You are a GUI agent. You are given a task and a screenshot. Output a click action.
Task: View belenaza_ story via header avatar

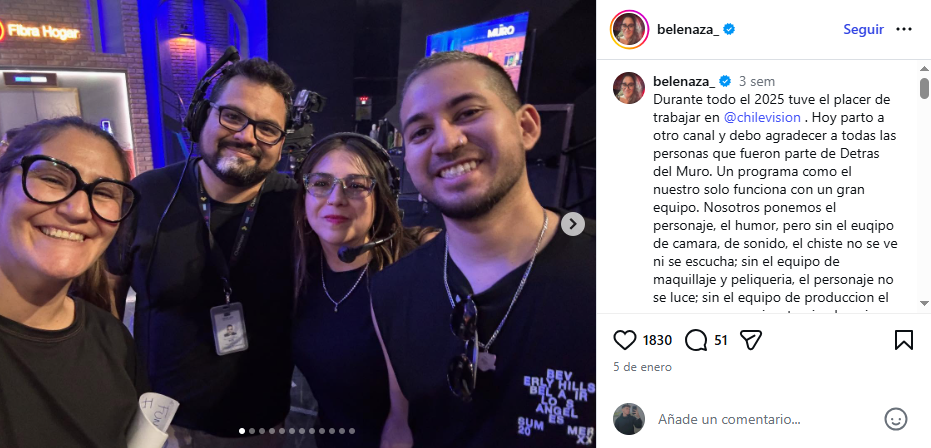click(629, 29)
